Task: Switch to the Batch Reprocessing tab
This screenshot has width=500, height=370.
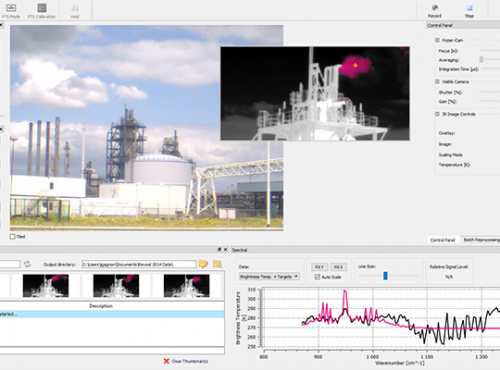Action: coord(481,240)
